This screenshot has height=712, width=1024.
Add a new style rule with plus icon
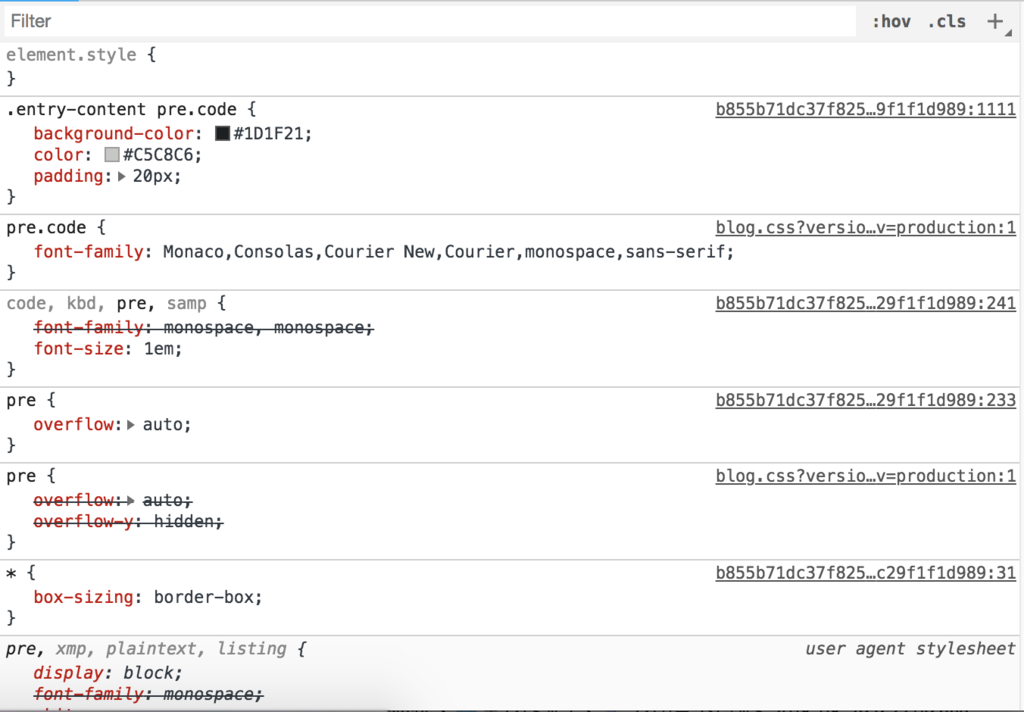995,22
